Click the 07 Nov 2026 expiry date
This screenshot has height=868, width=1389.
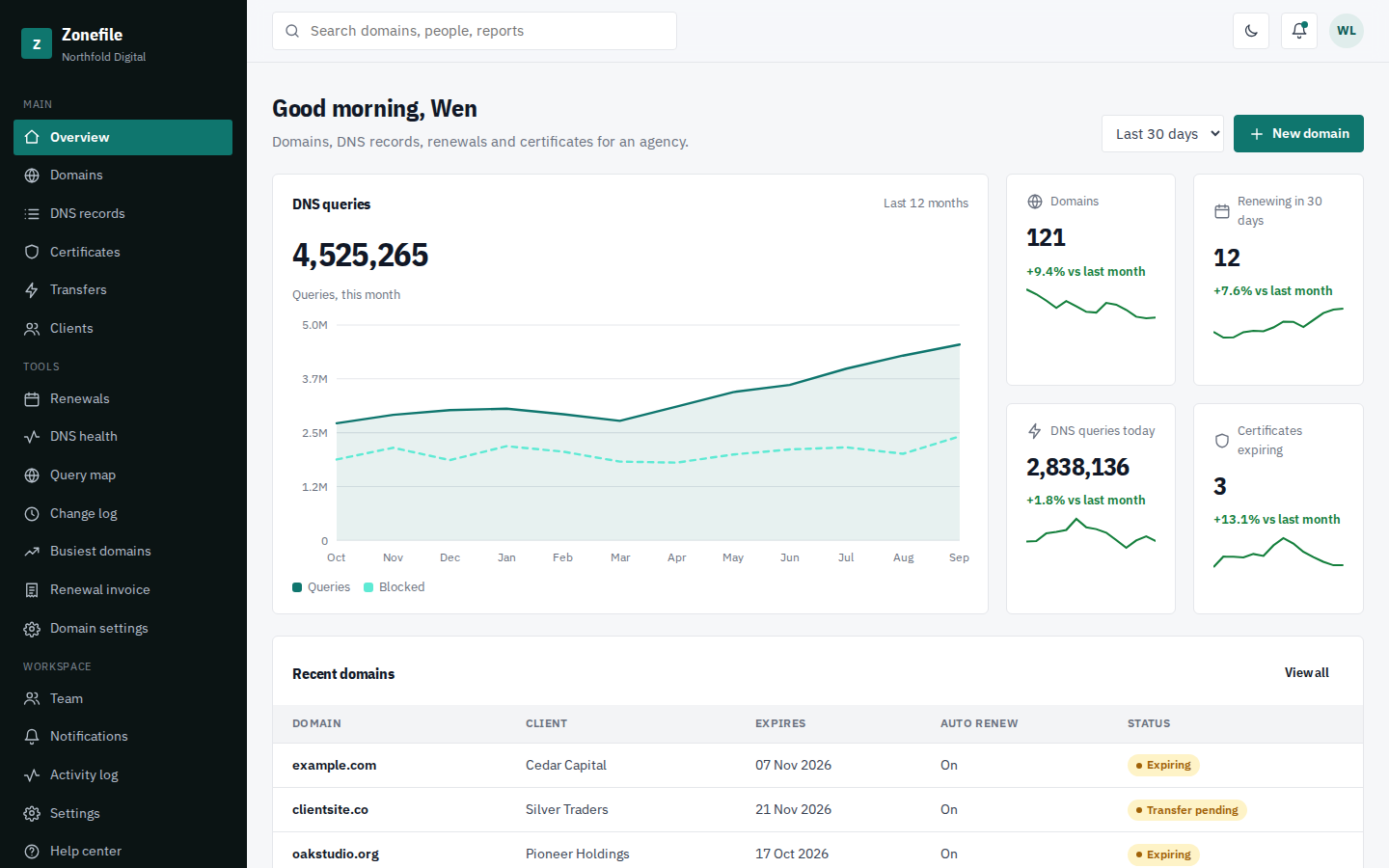793,766
